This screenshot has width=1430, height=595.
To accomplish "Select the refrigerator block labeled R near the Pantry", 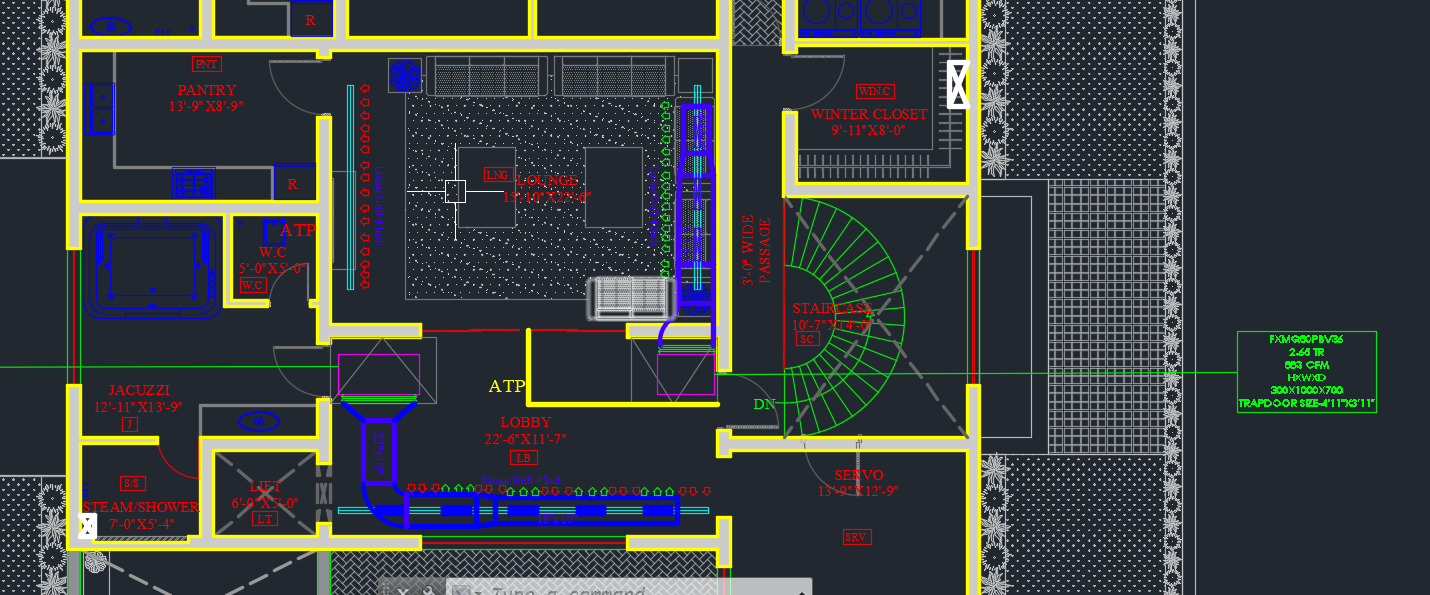I will click(290, 183).
